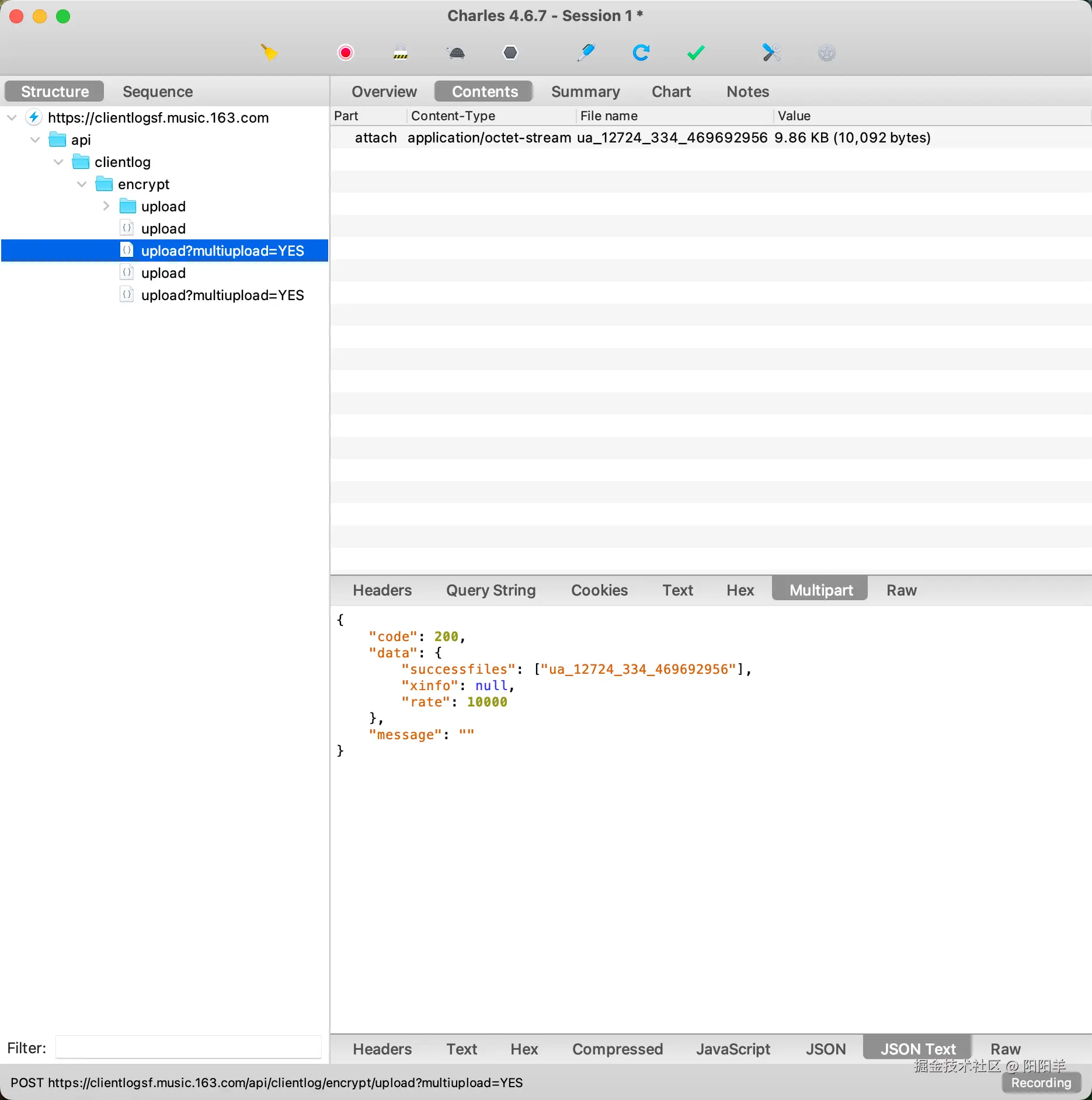Show the request Headers tab above the JSON
The image size is (1092, 1100).
pyautogui.click(x=382, y=590)
